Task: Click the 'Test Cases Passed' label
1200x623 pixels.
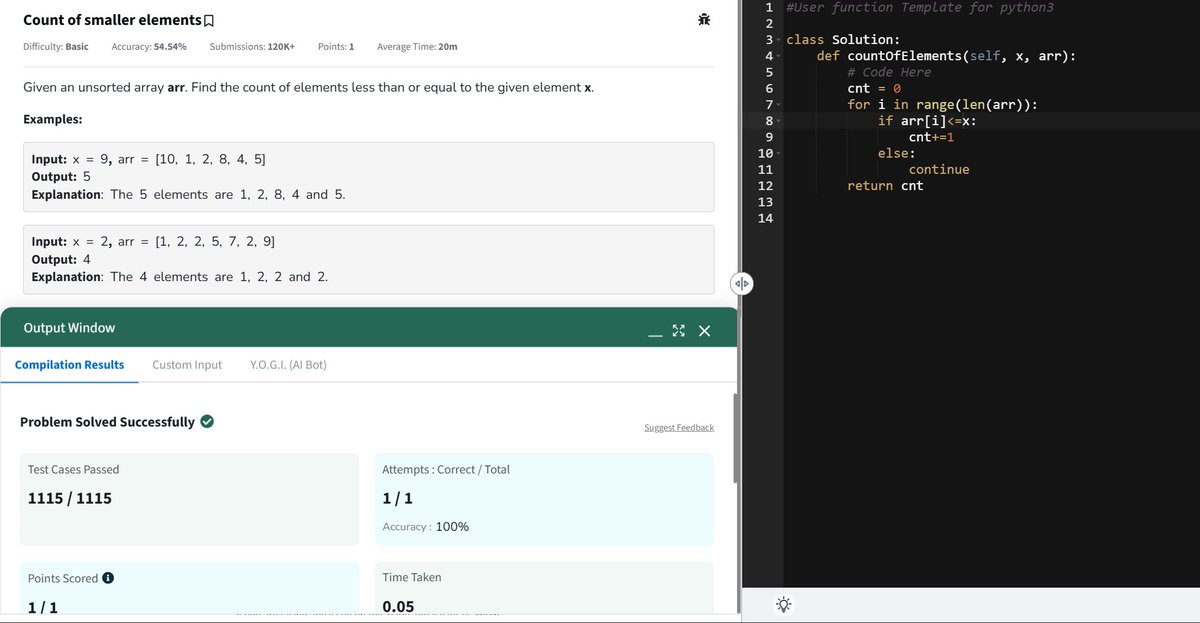Action: point(73,469)
